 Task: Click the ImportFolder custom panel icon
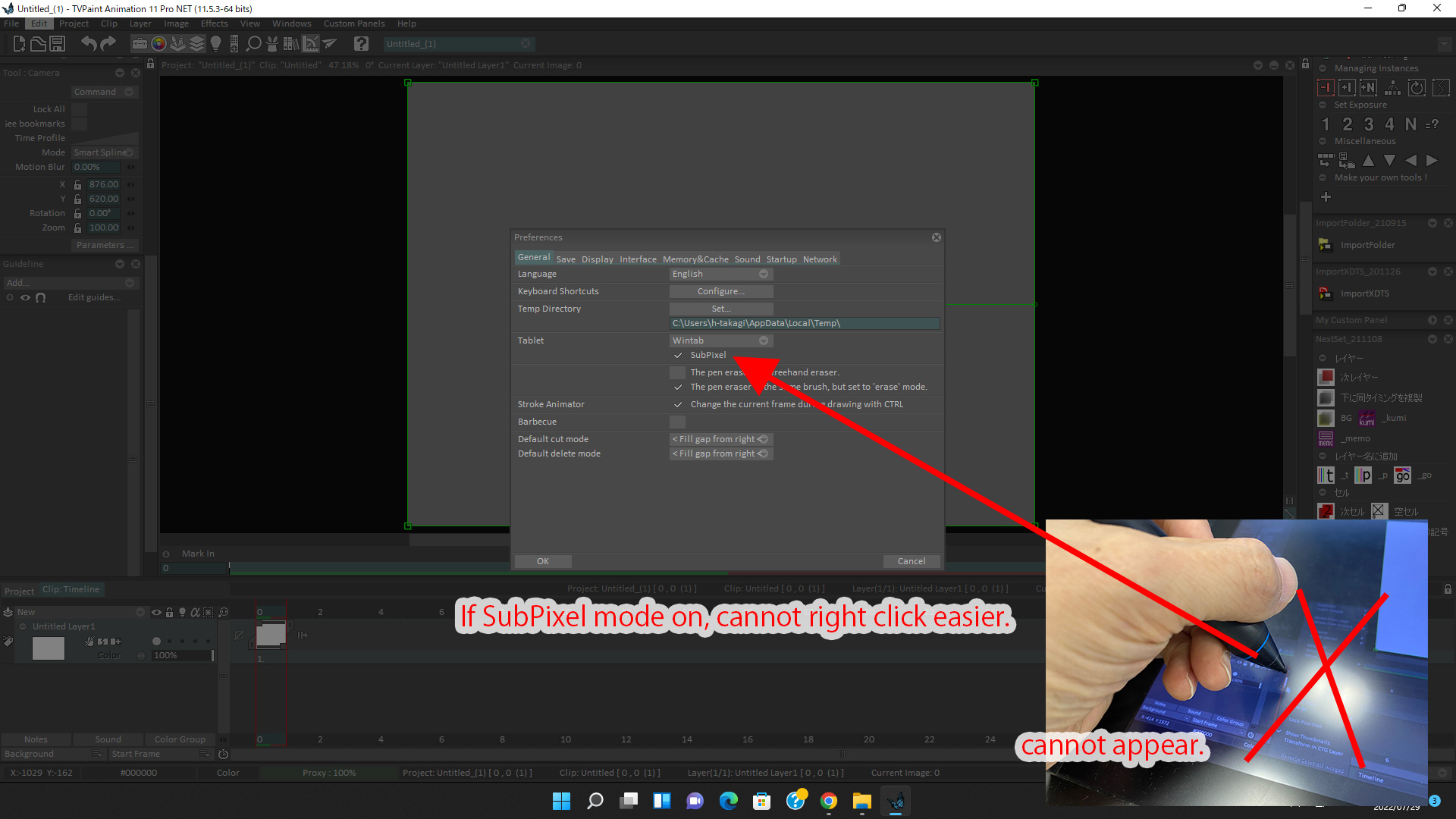point(1326,245)
